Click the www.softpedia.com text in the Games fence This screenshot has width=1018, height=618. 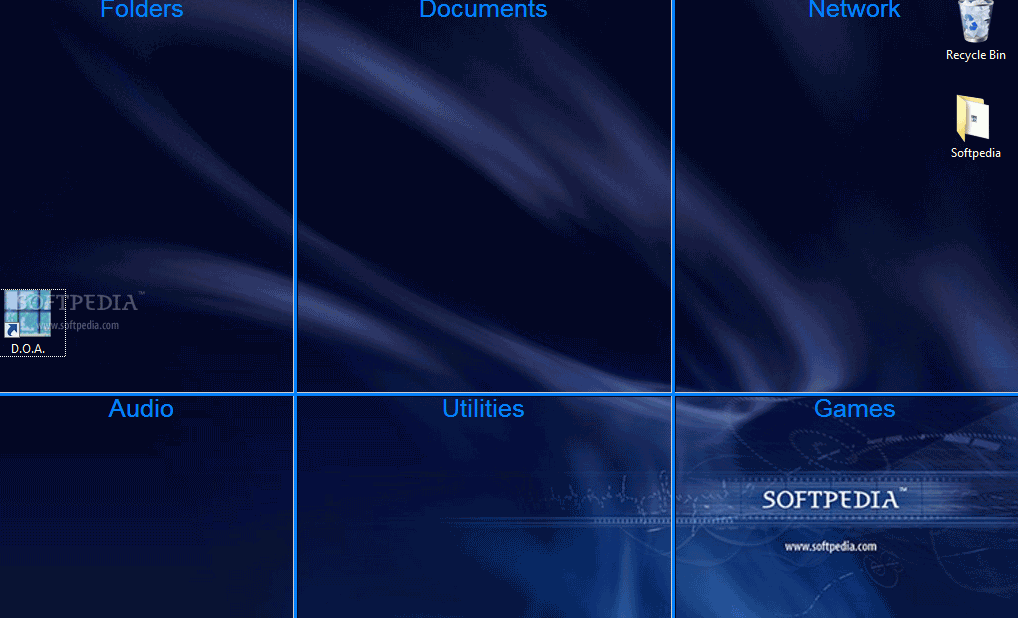[833, 546]
